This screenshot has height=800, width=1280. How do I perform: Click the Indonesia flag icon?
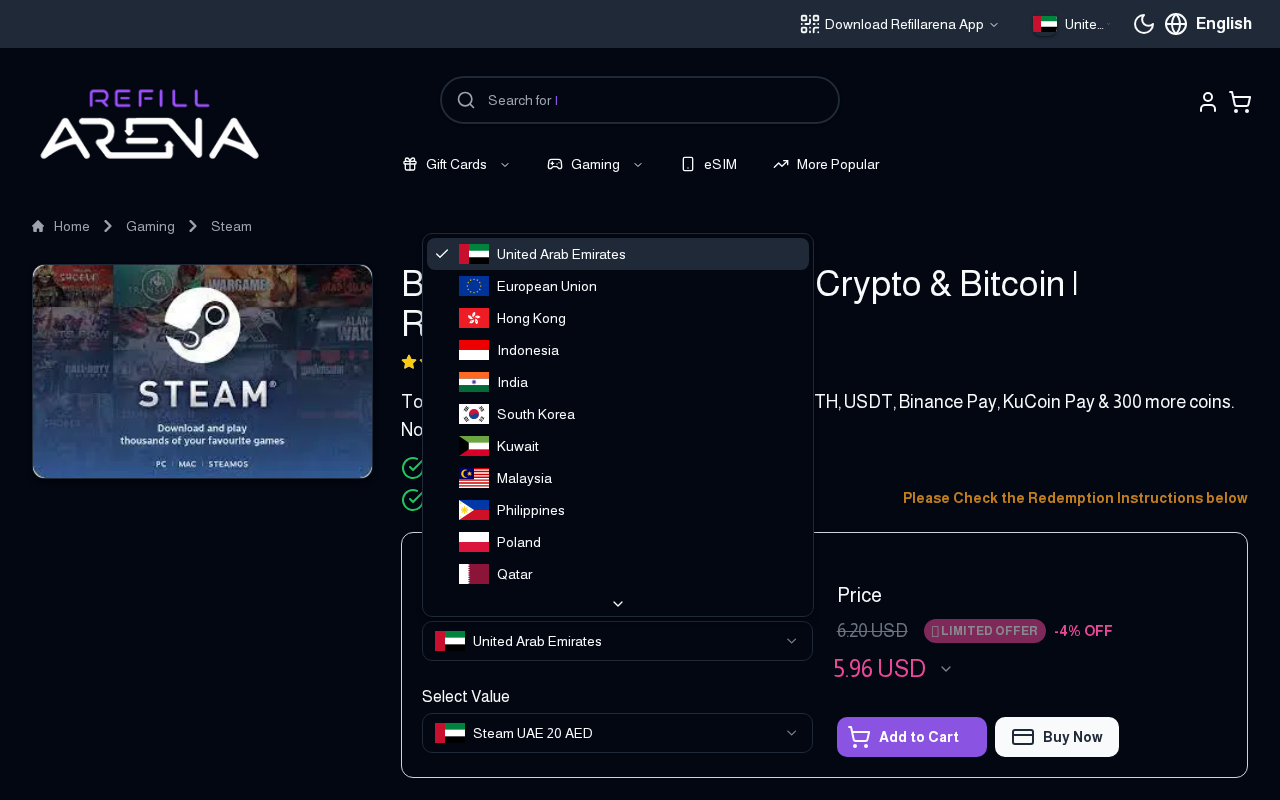pyautogui.click(x=474, y=350)
